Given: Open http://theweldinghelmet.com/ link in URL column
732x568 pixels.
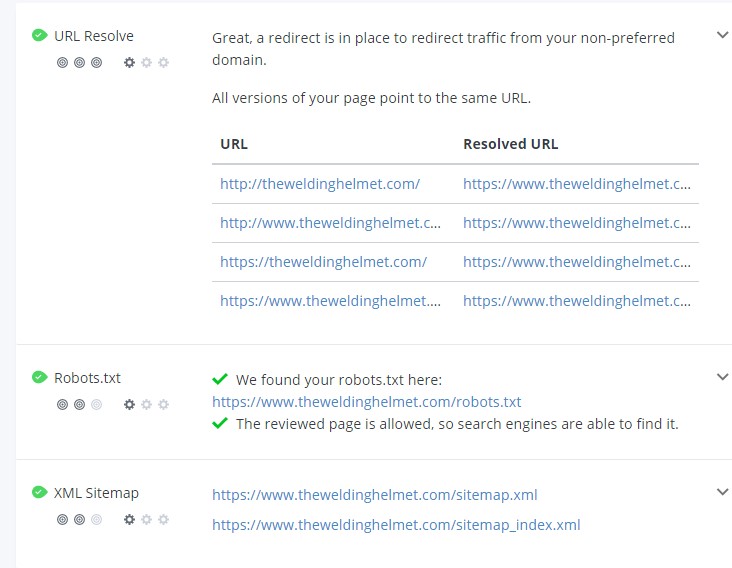Looking at the screenshot, I should tap(320, 184).
